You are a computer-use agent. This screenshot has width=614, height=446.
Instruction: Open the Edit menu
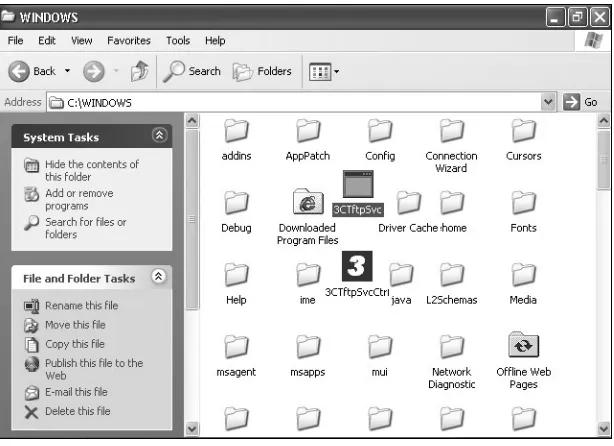[47, 41]
